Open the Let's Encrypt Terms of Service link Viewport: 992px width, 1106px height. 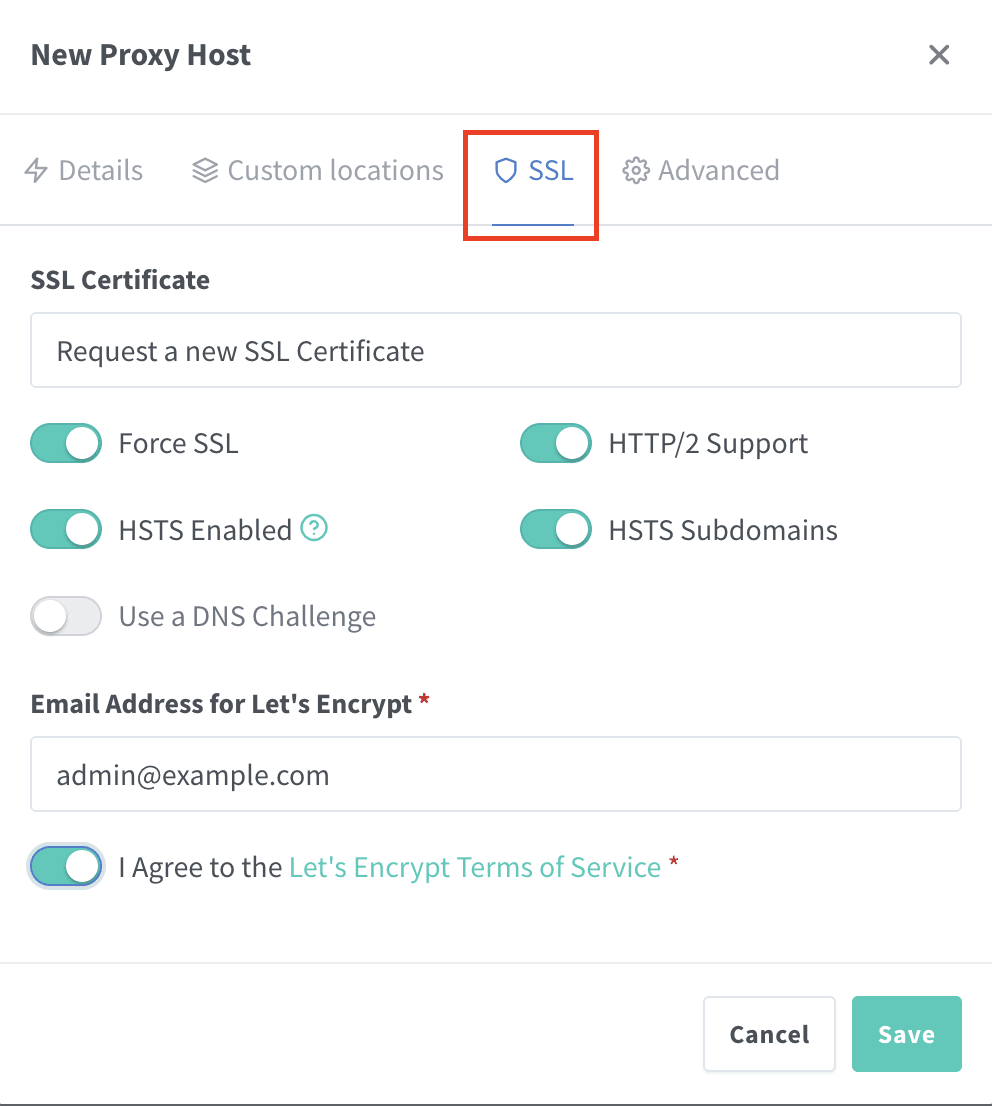(475, 867)
